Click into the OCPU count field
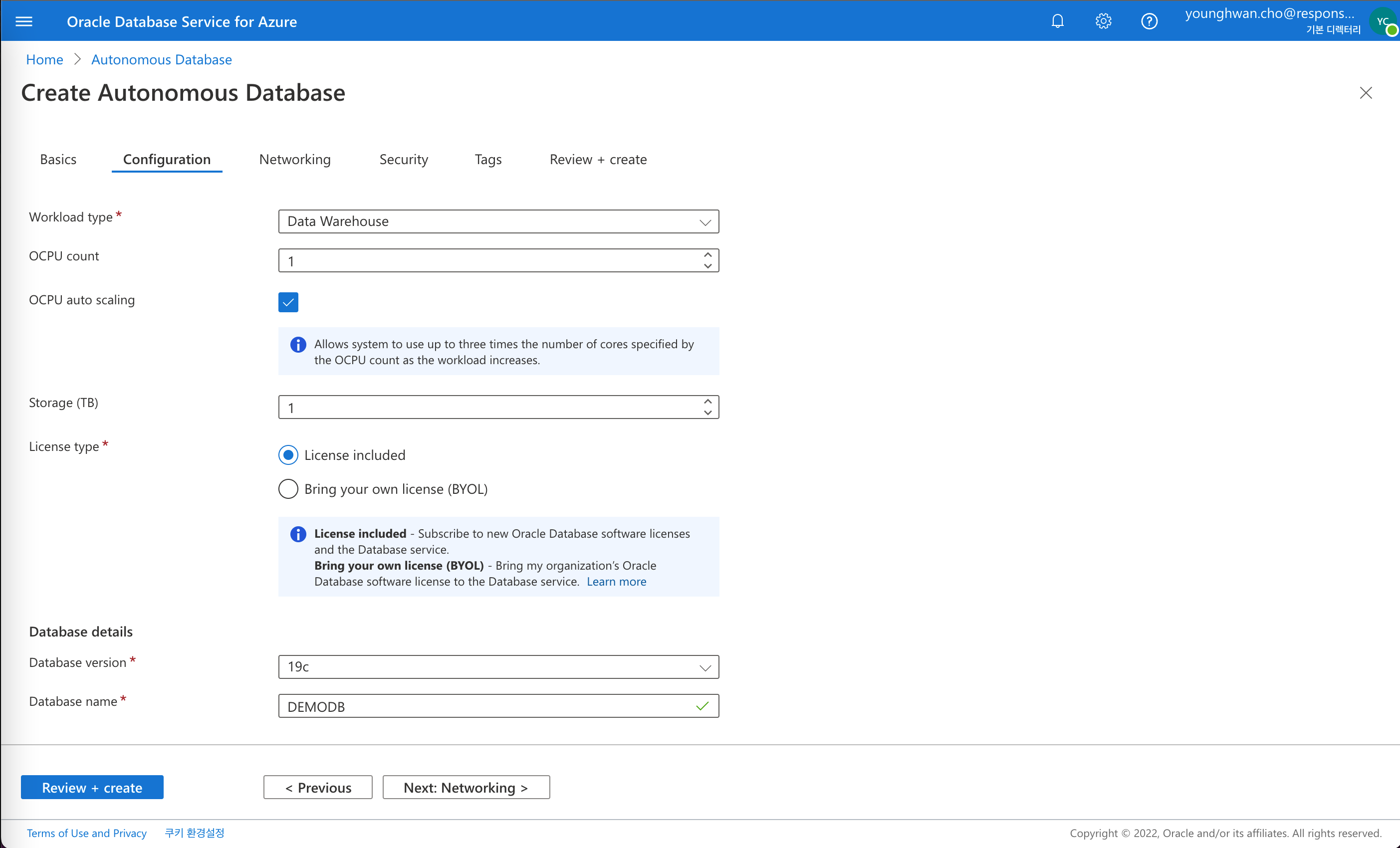Screen dimensions: 1400x848 pos(498,261)
